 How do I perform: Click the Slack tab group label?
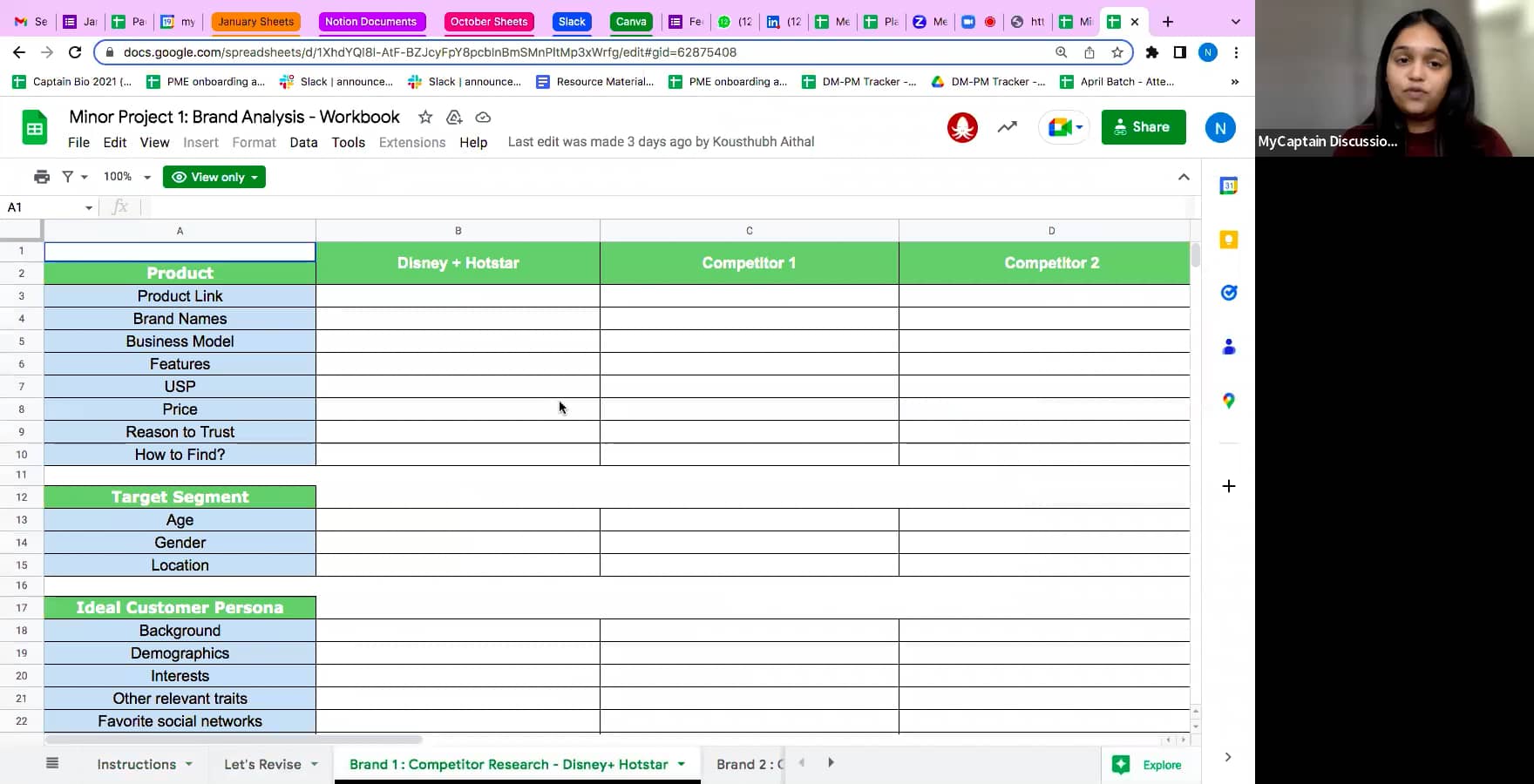pos(572,22)
